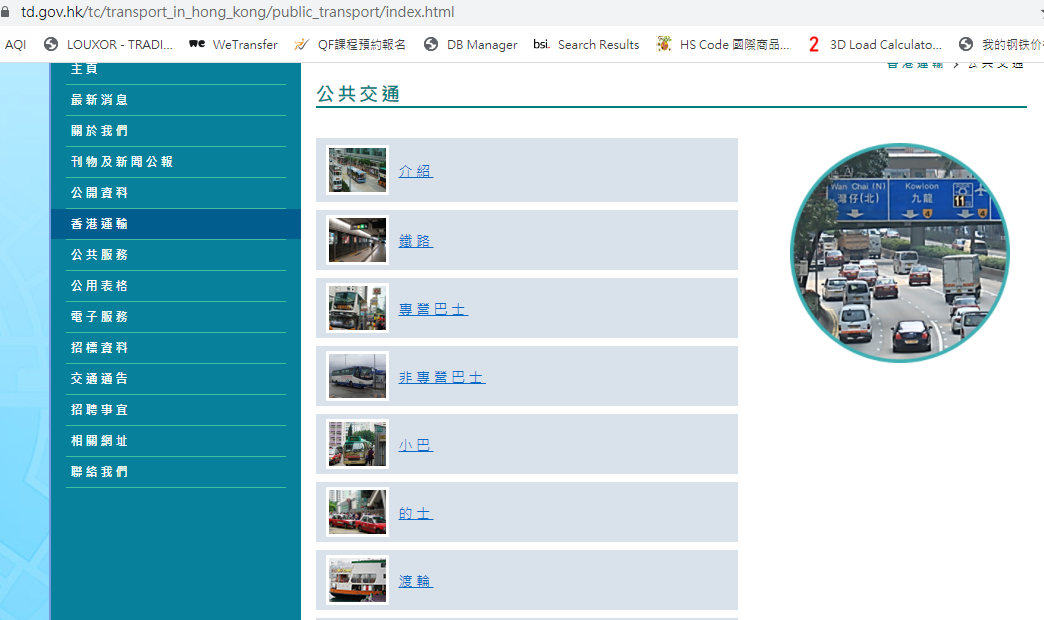The height and width of the screenshot is (620, 1044).
Task: Open the 渡輪 link
Action: coord(415,581)
